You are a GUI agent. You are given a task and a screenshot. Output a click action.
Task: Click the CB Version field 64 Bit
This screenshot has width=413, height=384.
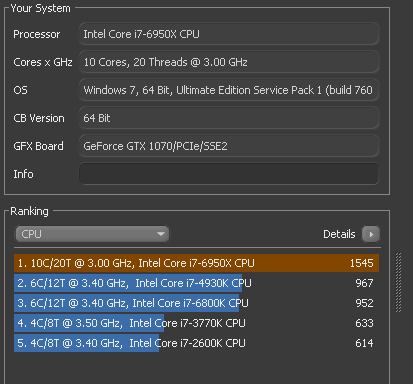[229, 118]
